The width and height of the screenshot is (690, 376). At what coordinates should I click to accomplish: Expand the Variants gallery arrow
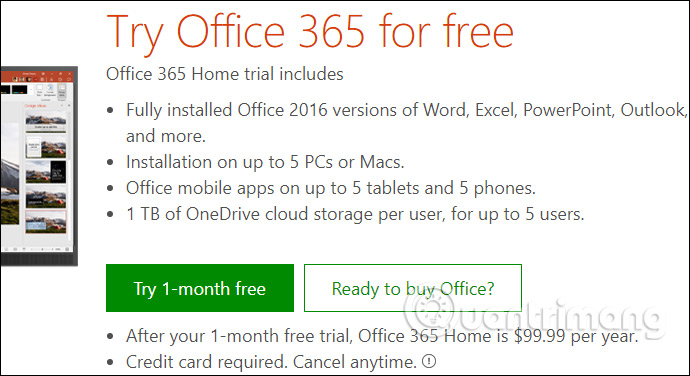pos(31,89)
